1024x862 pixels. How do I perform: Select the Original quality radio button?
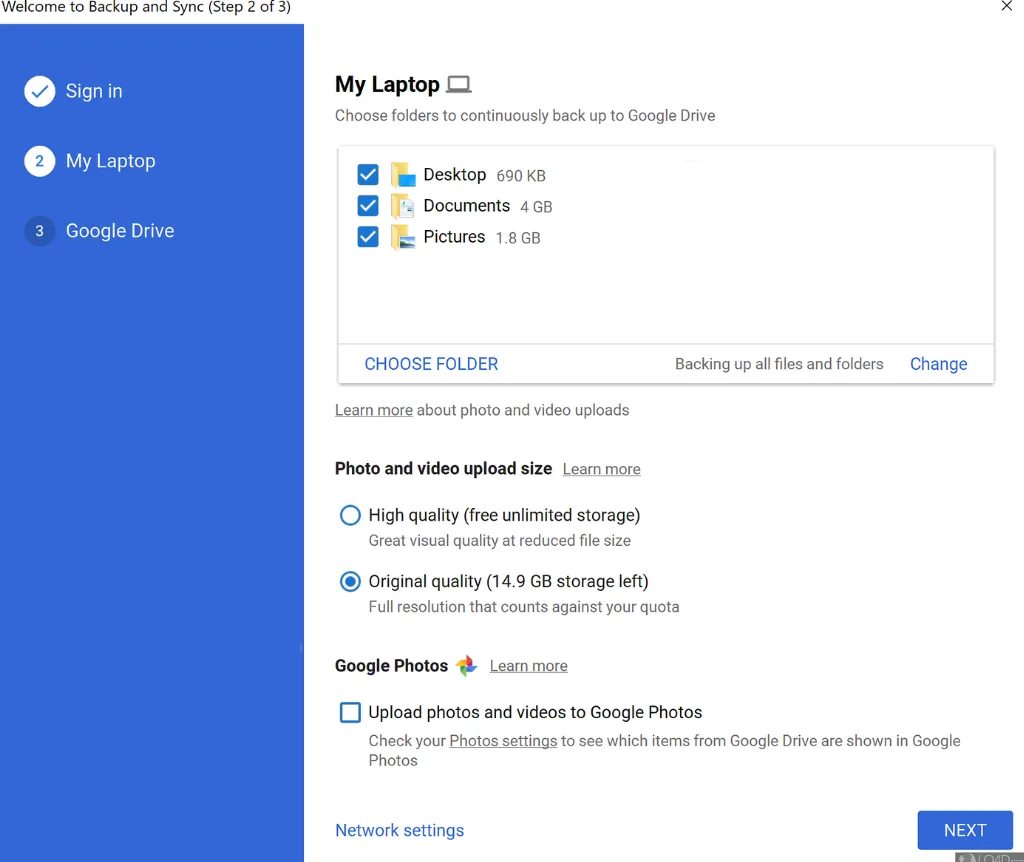point(350,582)
